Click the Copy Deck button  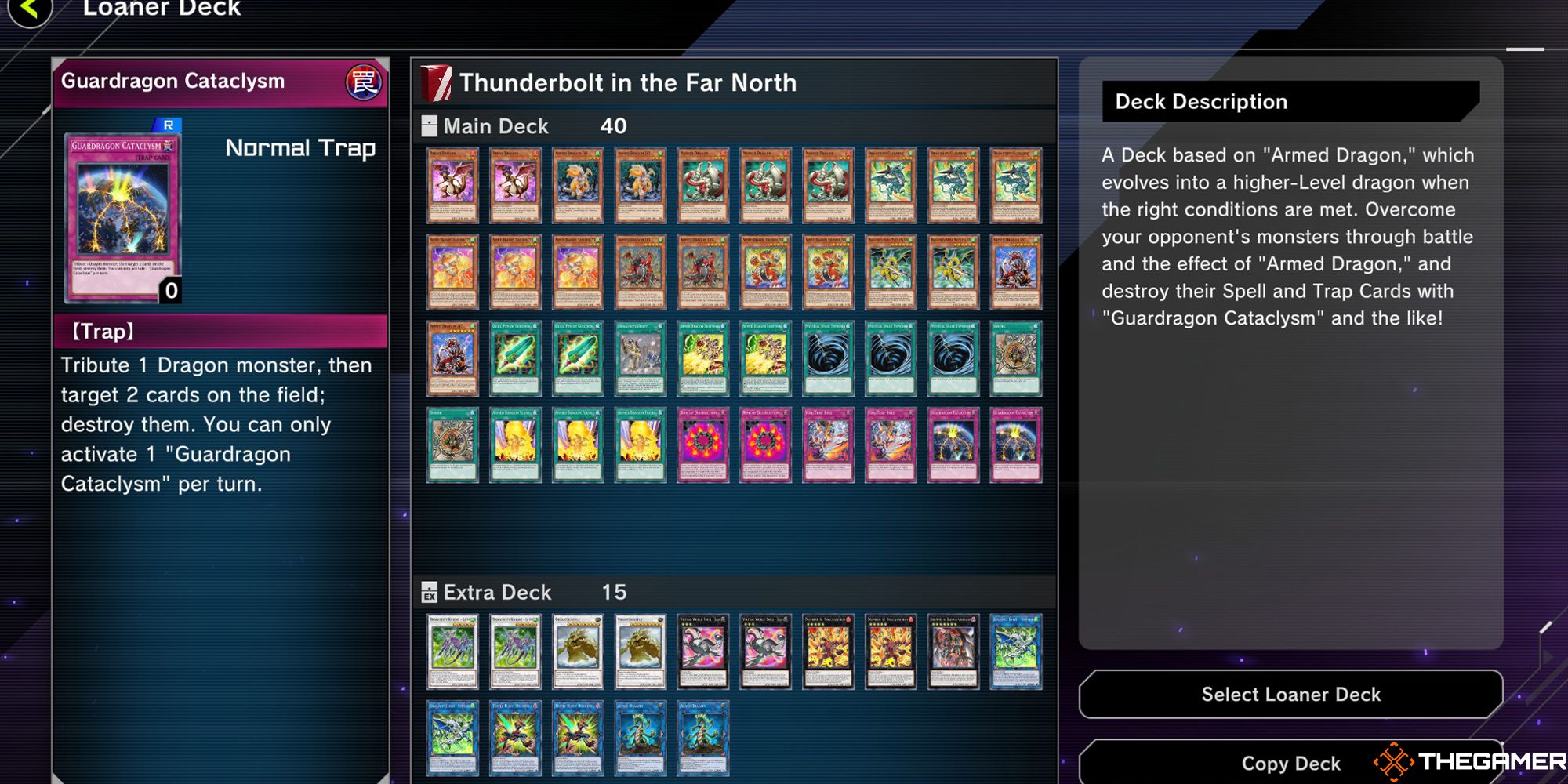(1290, 762)
